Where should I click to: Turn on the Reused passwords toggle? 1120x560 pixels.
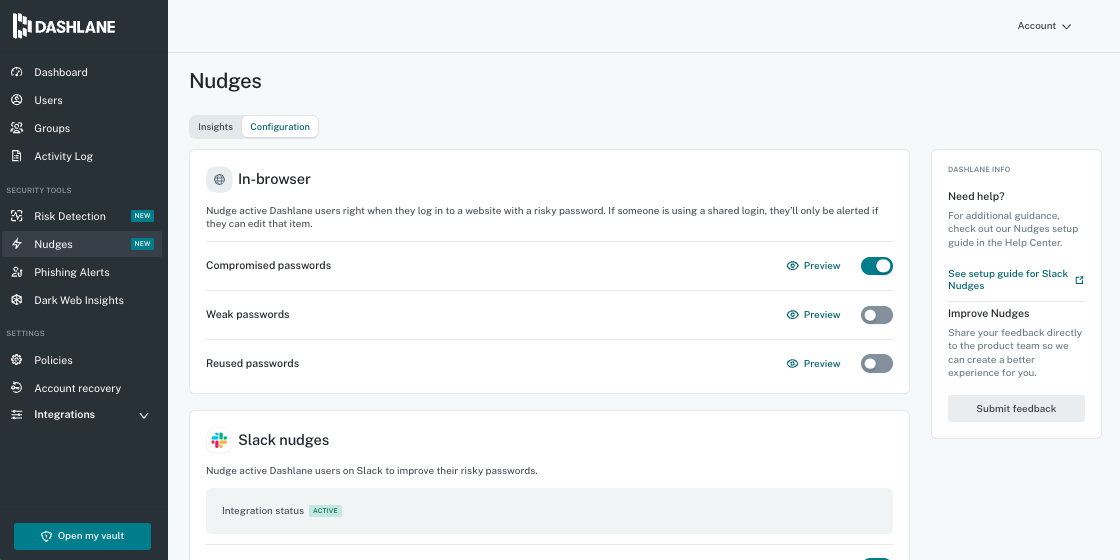point(876,364)
